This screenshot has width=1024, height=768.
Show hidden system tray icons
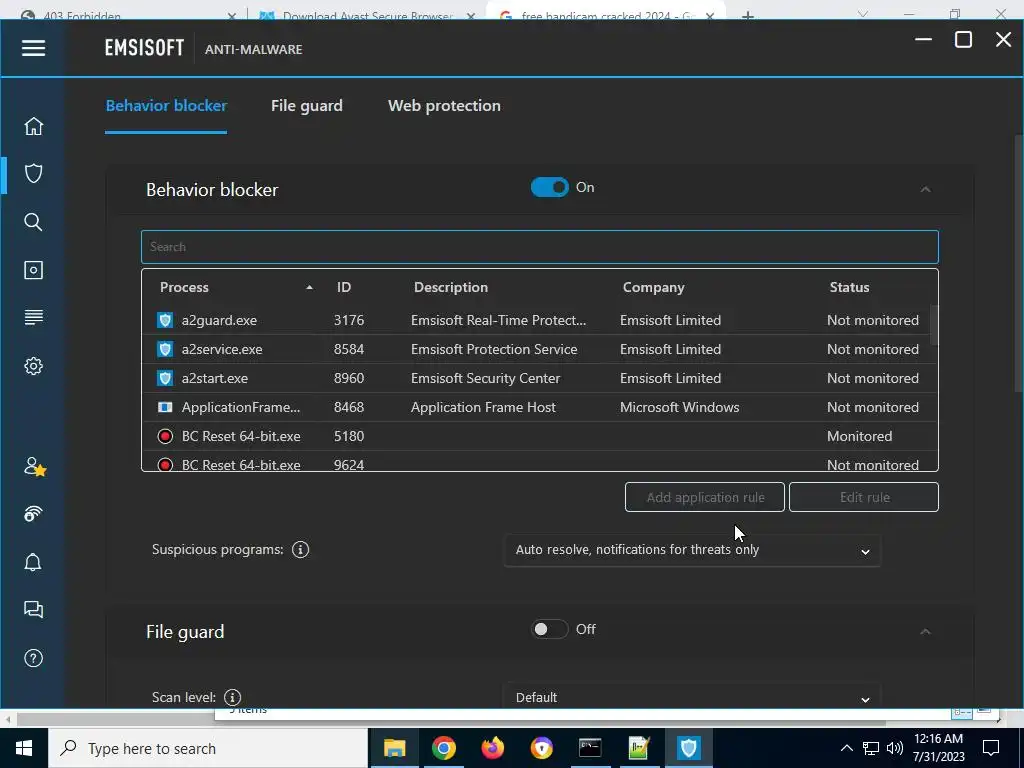846,748
